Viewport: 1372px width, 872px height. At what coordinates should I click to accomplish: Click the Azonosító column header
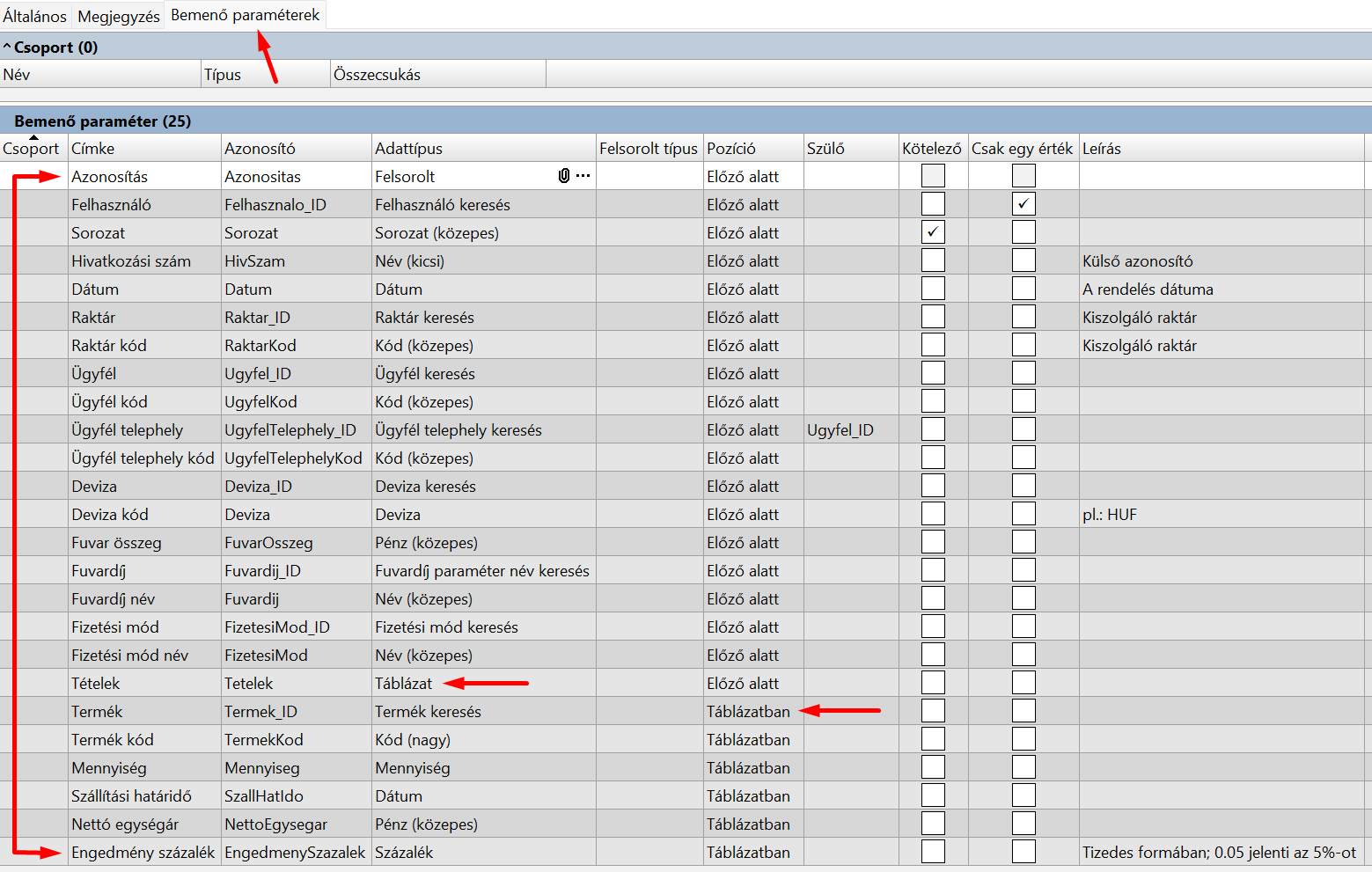pyautogui.click(x=297, y=148)
